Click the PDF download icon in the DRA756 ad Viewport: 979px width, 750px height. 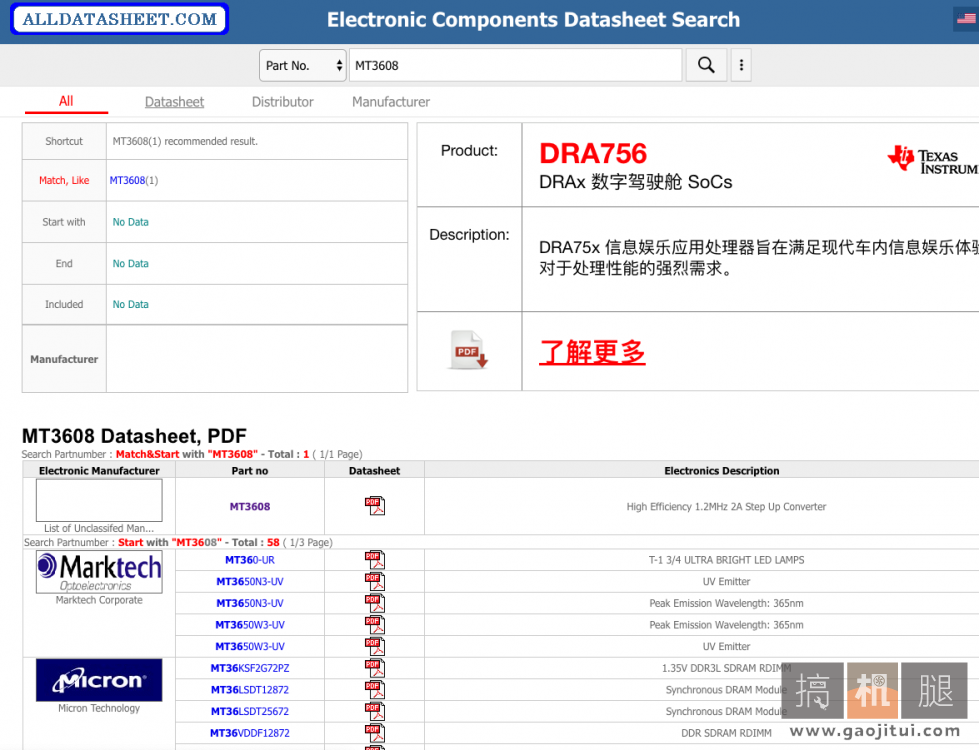[468, 350]
